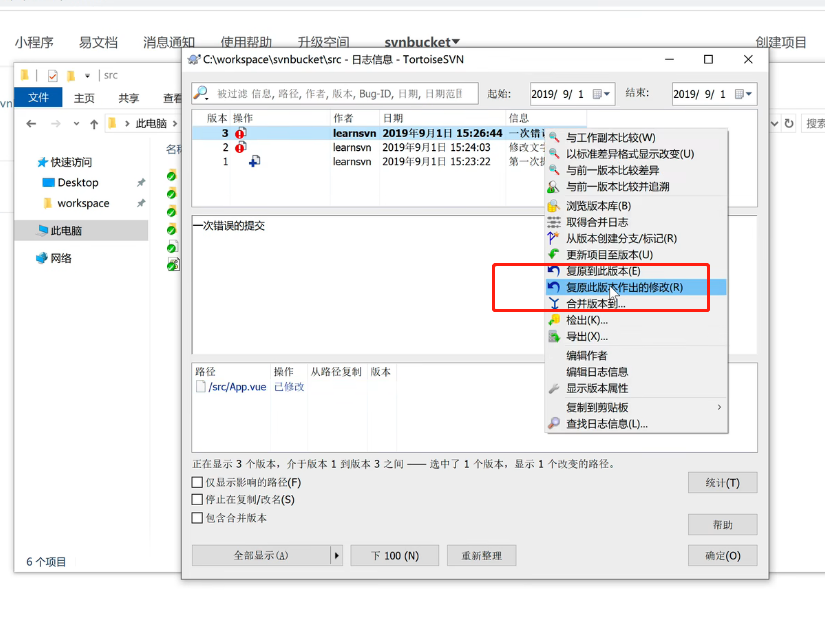This screenshot has width=825, height=626.
Task: Open the Explorer quick access toolbar dropdown
Action: coord(87,76)
